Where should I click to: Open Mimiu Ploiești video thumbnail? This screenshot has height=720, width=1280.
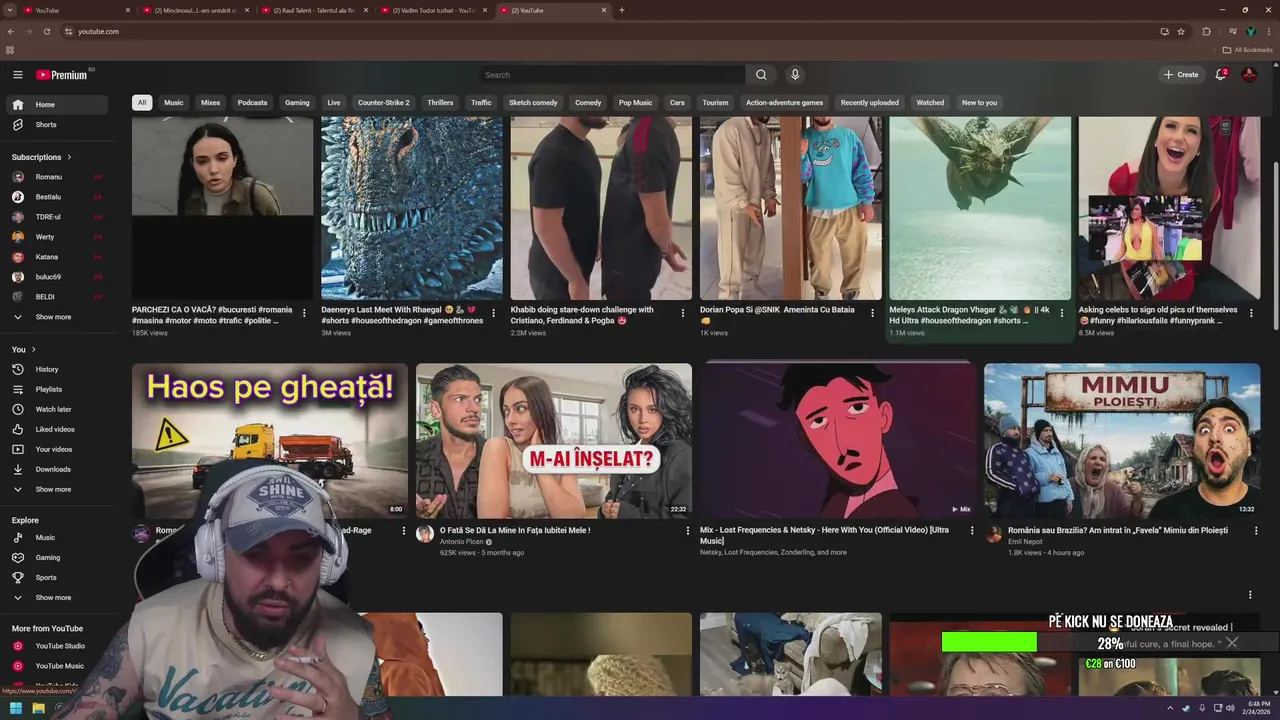click(x=1122, y=440)
